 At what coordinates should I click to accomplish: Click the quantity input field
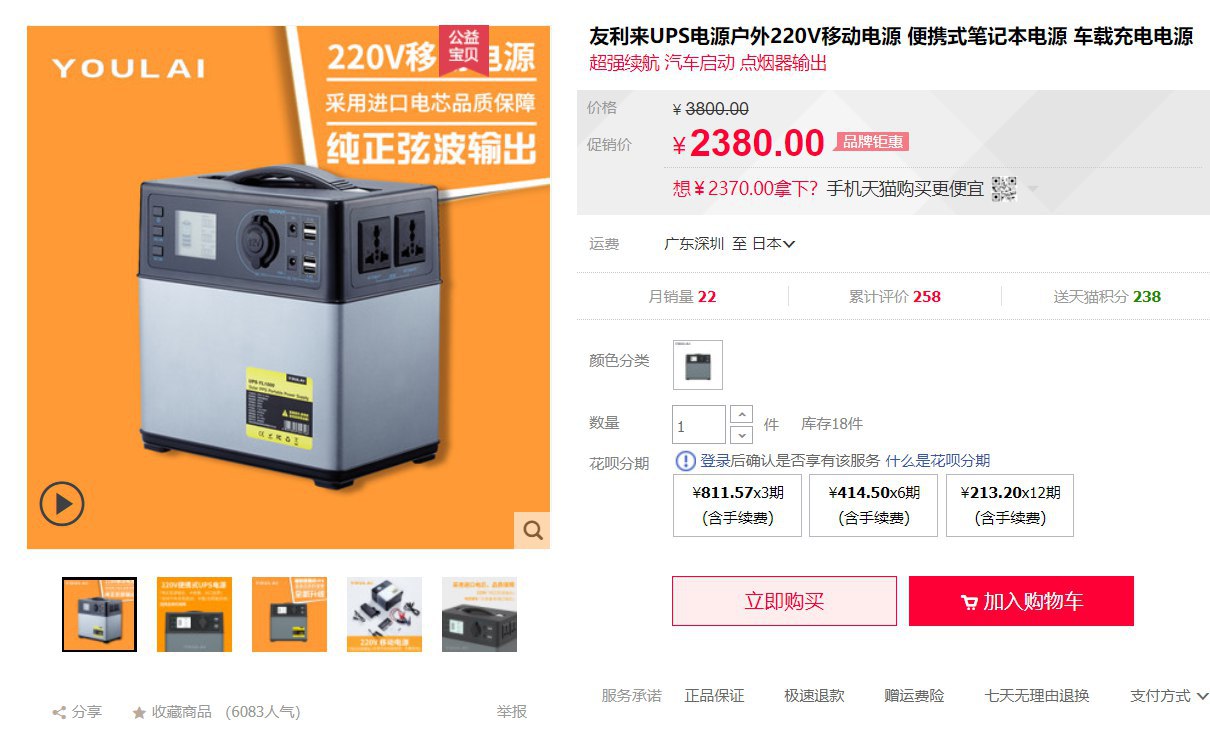698,425
